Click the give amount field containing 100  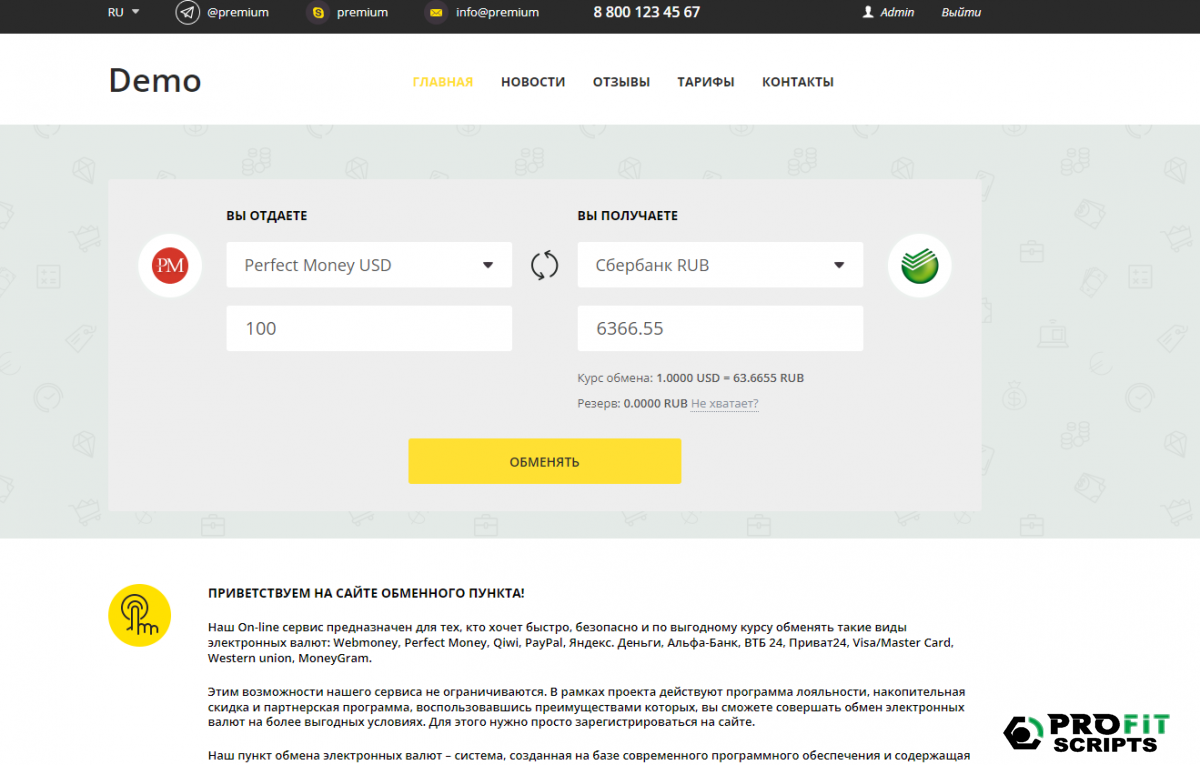point(369,329)
